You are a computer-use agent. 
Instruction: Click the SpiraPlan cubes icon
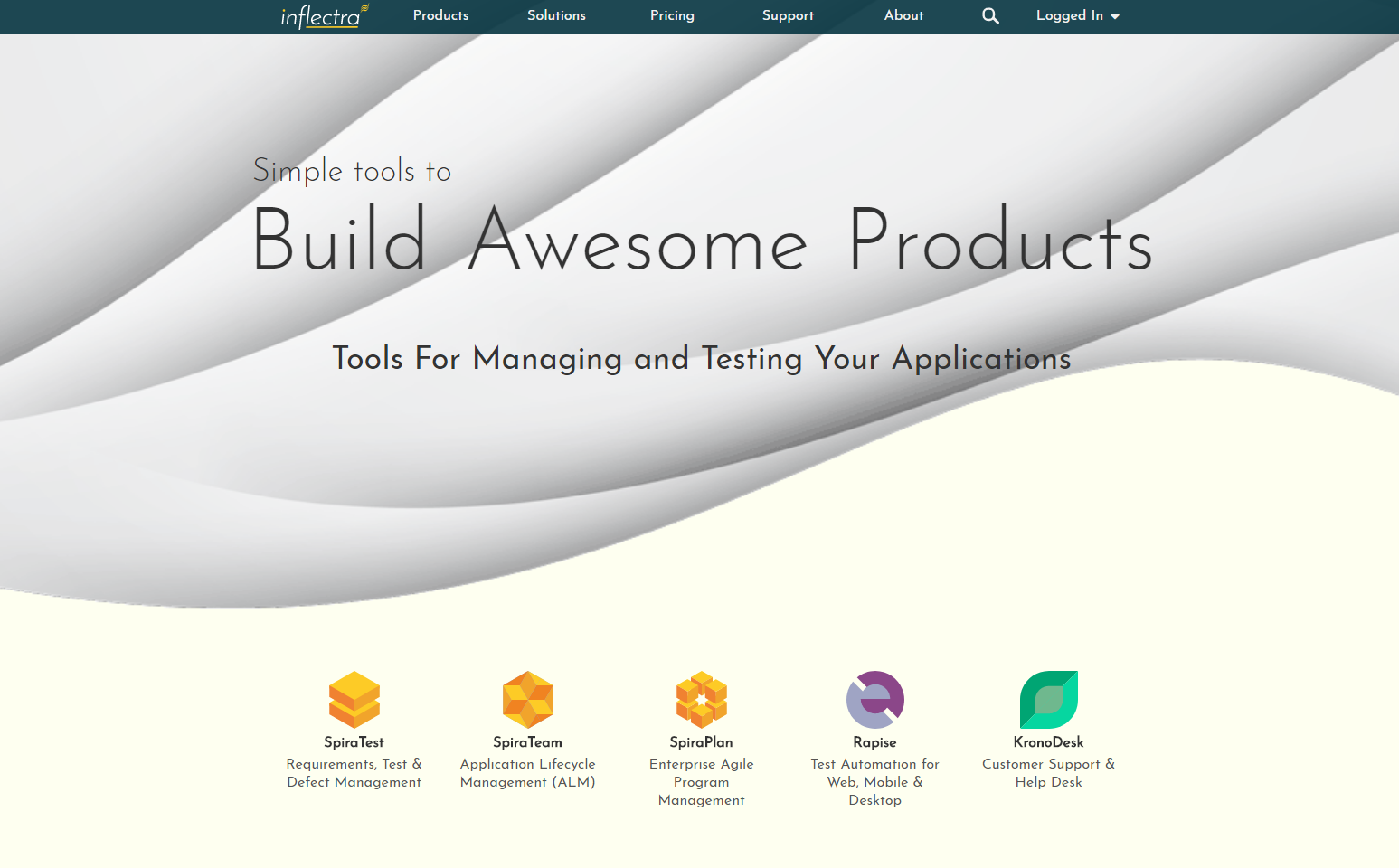(x=701, y=699)
